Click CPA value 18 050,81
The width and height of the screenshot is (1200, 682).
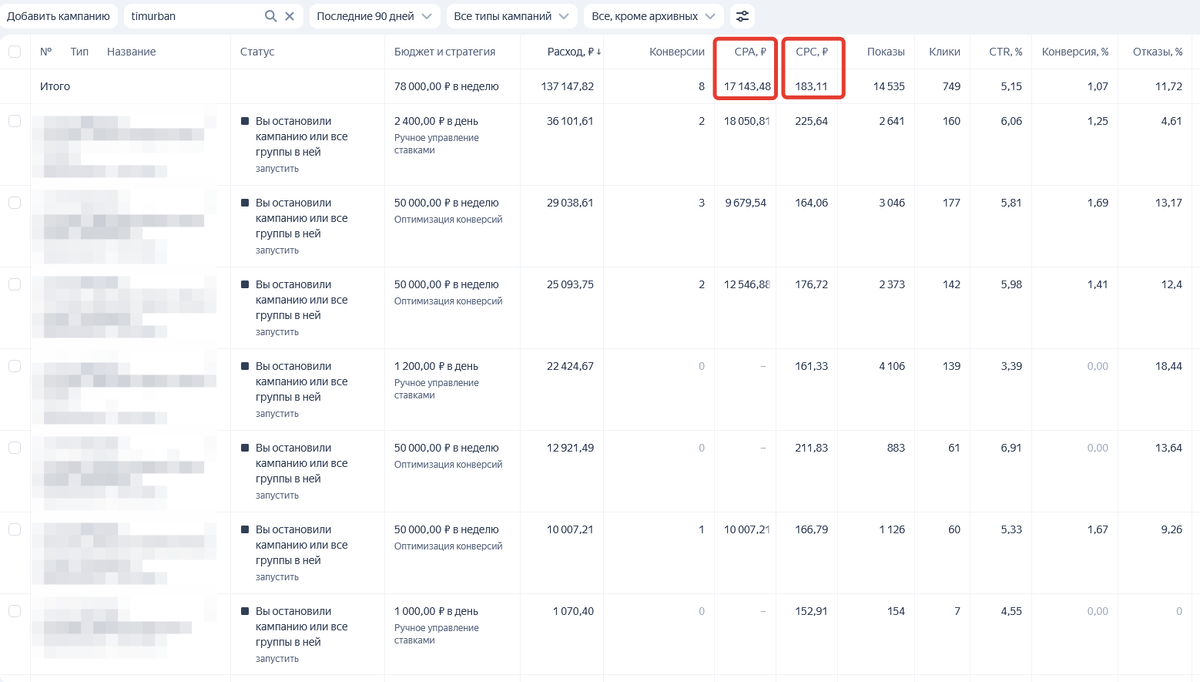[x=747, y=121]
